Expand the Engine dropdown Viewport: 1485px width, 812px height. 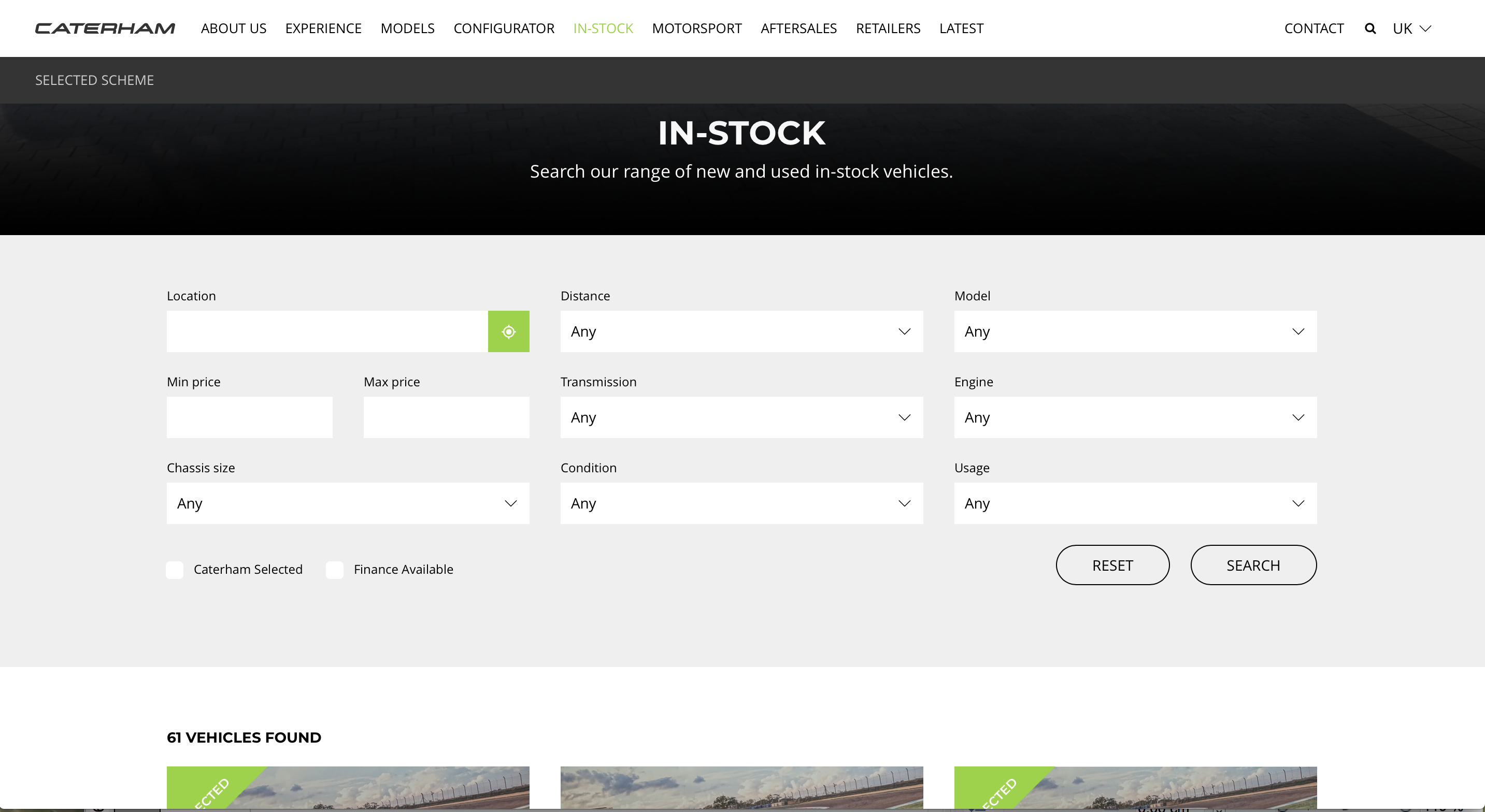pyautogui.click(x=1135, y=417)
